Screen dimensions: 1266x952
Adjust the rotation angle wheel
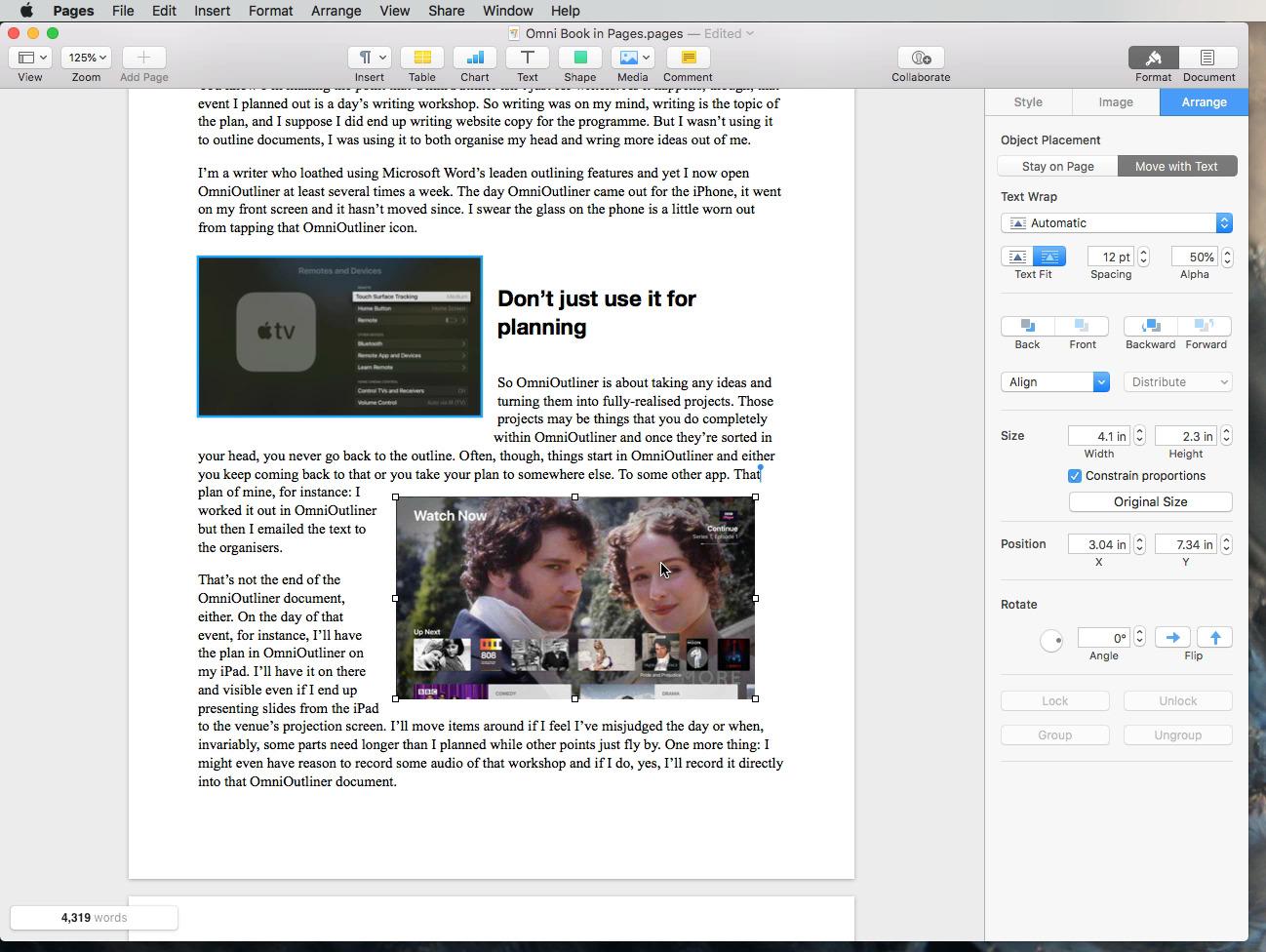(x=1052, y=641)
